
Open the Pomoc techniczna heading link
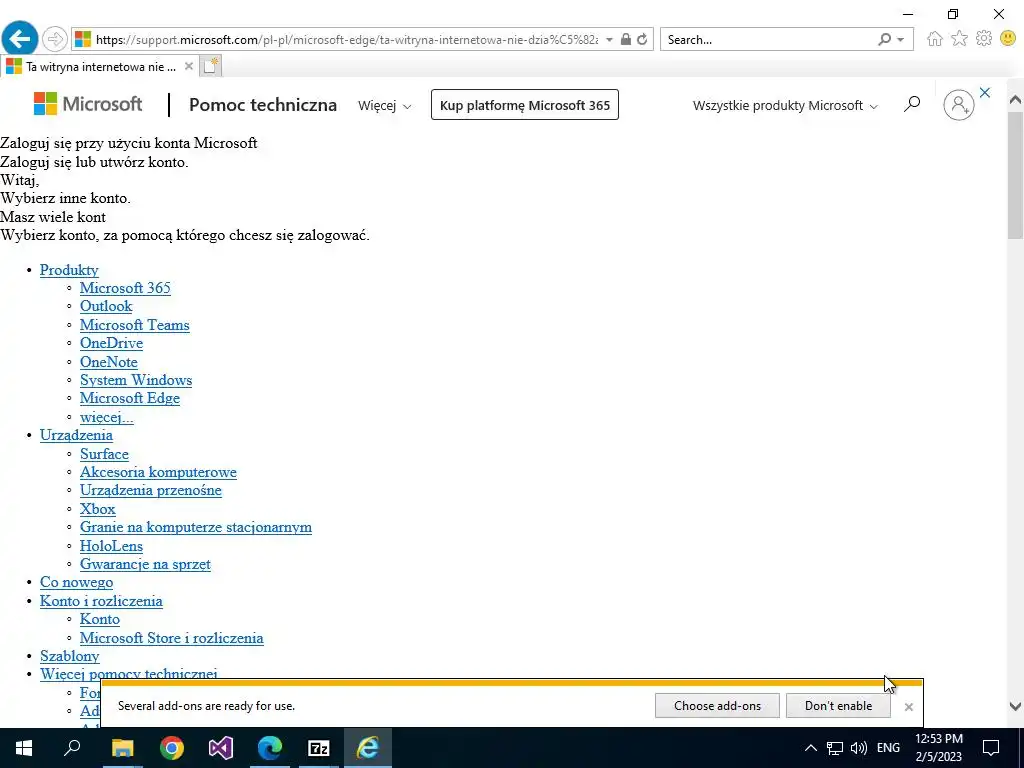pyautogui.click(x=263, y=104)
